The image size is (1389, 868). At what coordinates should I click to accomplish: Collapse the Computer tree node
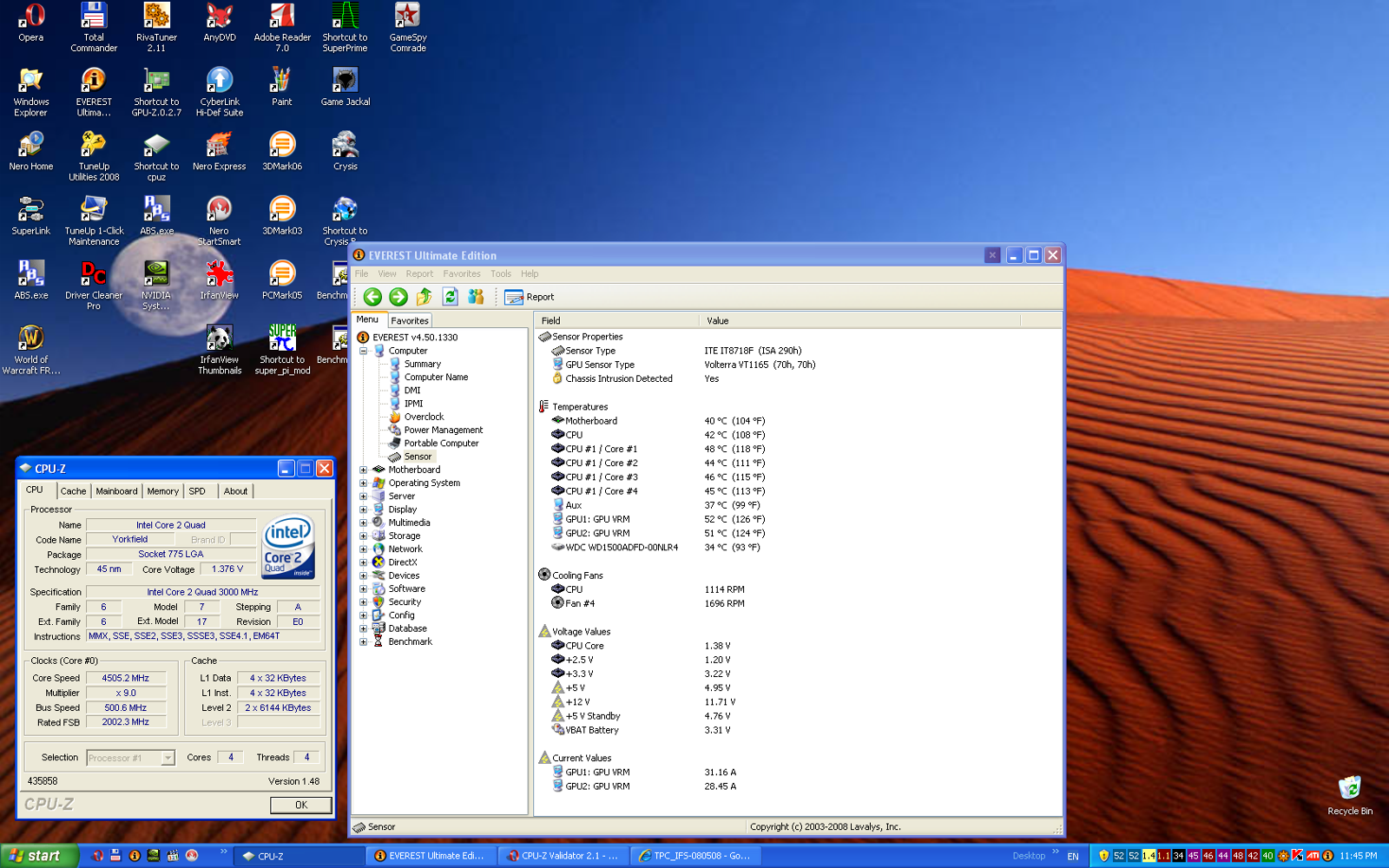pos(364,352)
